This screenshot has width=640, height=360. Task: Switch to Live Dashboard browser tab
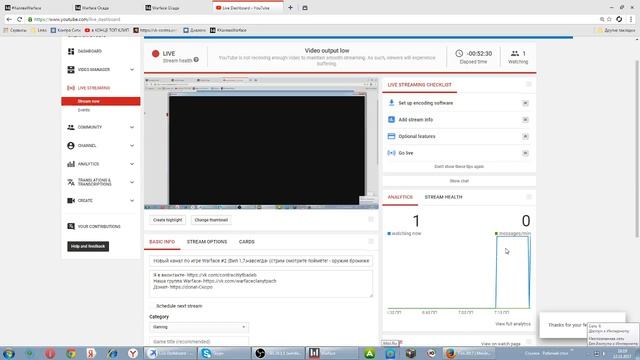click(x=247, y=7)
